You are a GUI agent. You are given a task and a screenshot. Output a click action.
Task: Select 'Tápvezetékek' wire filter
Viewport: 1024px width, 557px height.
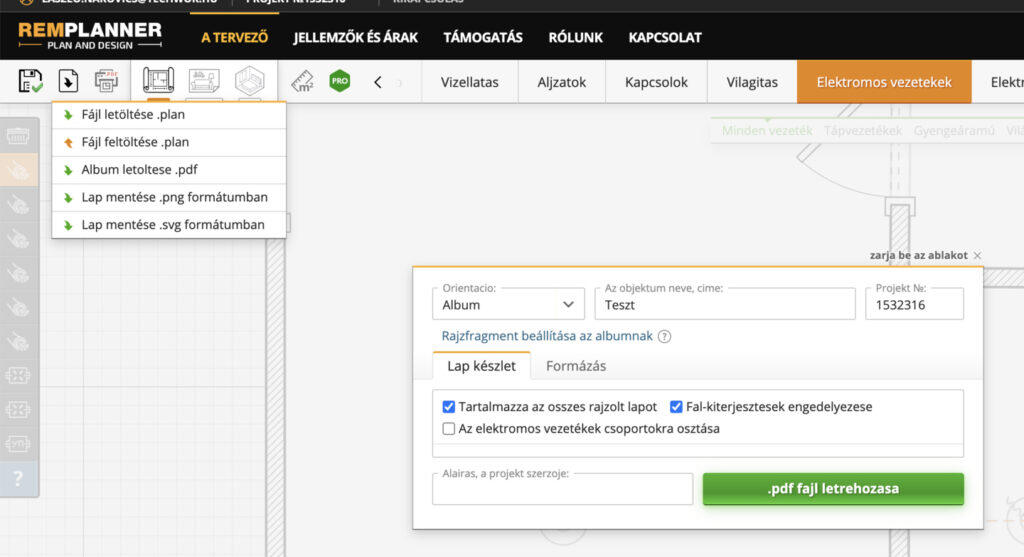863,131
